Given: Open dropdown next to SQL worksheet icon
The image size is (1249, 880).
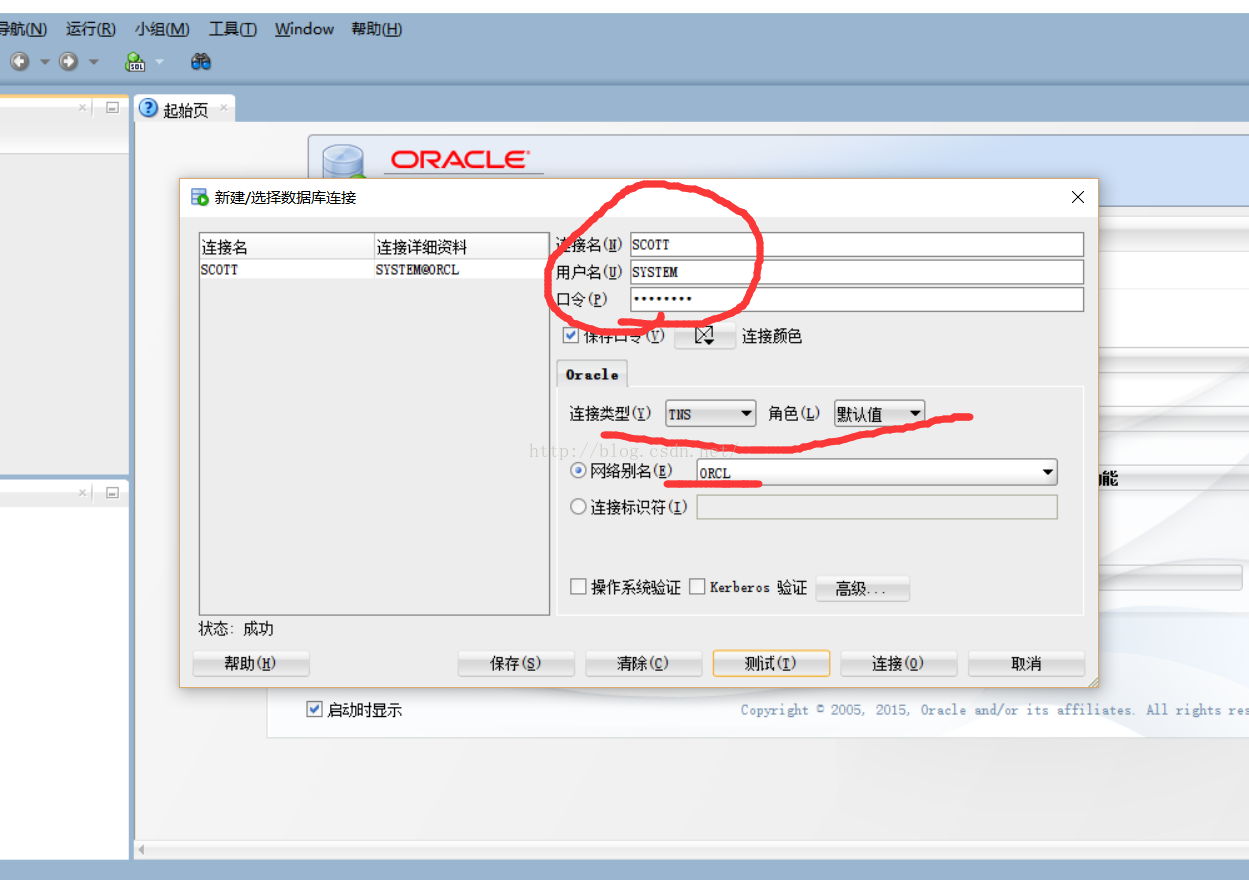Looking at the screenshot, I should [160, 62].
